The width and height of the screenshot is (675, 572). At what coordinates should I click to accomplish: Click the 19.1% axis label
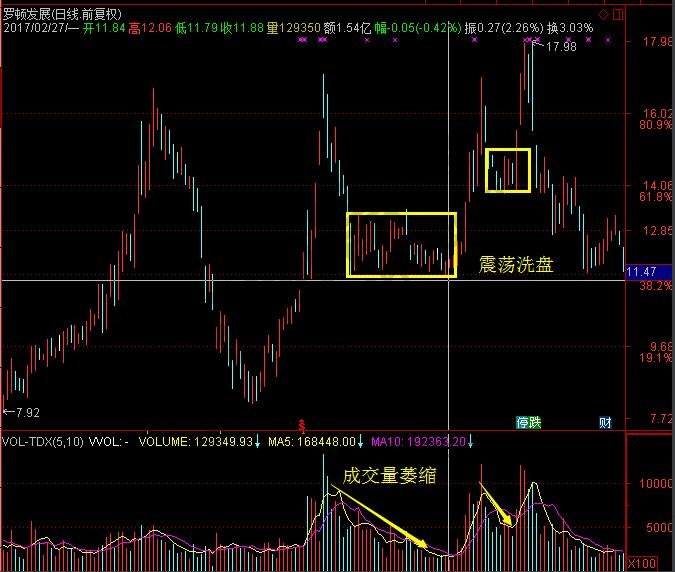(x=656, y=357)
